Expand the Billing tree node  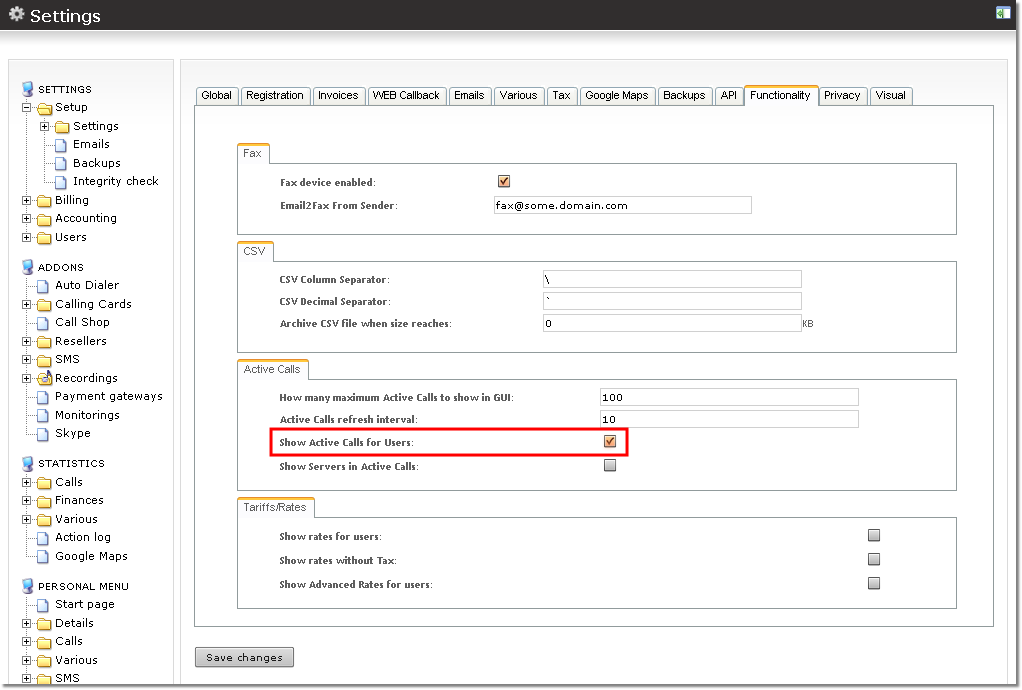(27, 200)
